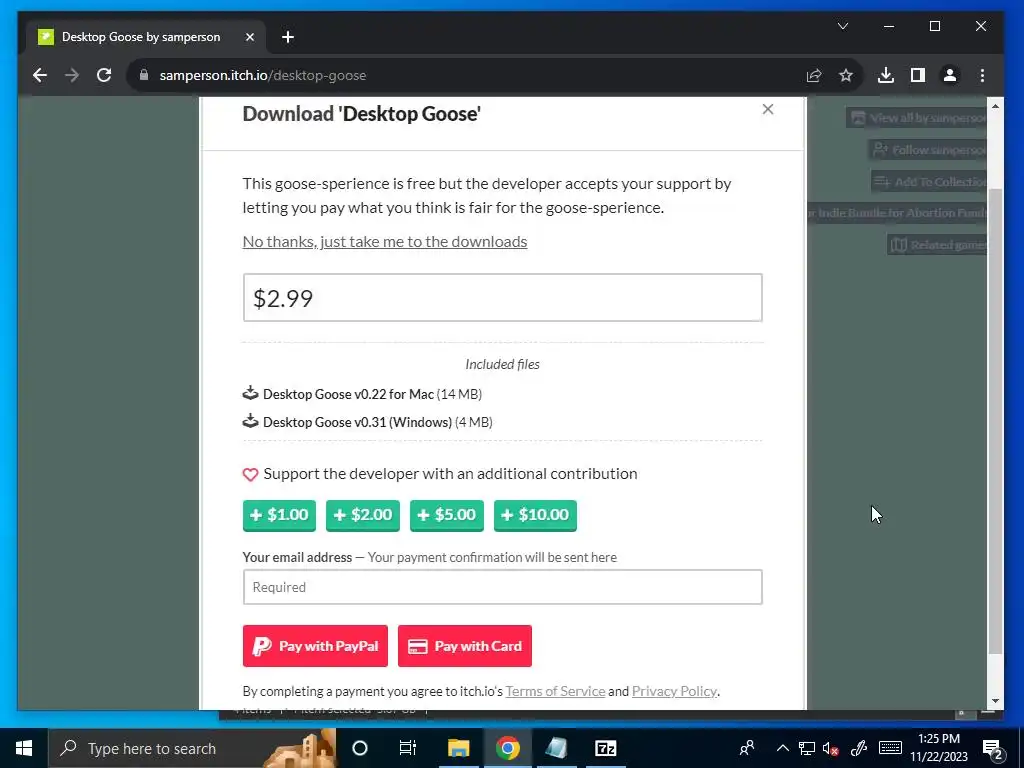Click the $2.99 price input field
Viewport: 1024px width, 768px height.
tap(502, 298)
